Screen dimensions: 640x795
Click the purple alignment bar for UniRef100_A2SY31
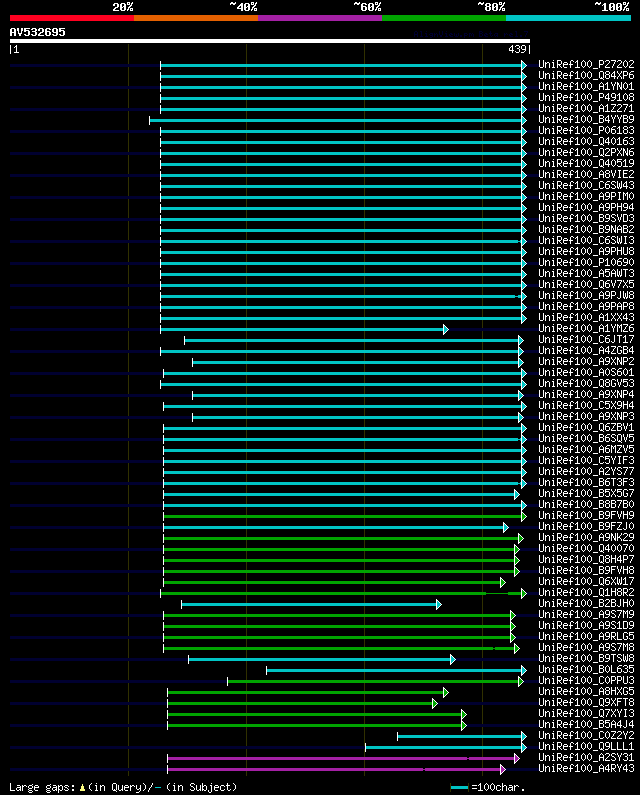pyautogui.click(x=342, y=758)
